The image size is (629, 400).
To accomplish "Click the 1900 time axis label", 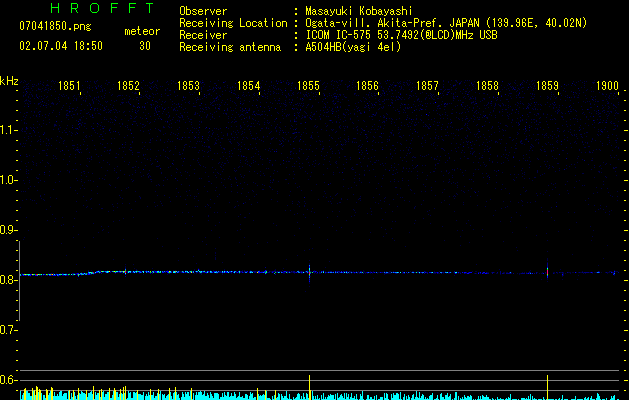I will point(607,86).
